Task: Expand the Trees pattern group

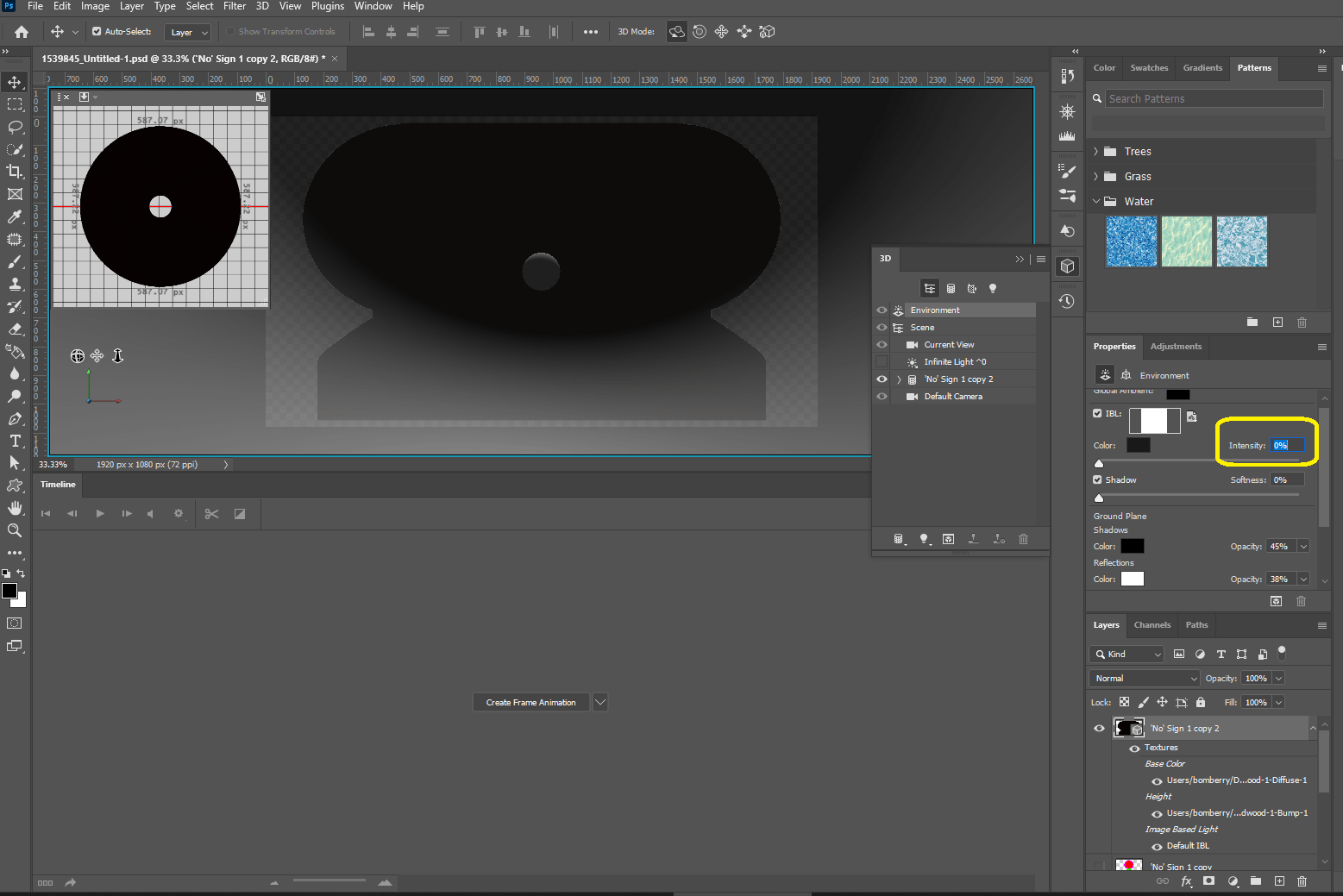Action: point(1096,151)
